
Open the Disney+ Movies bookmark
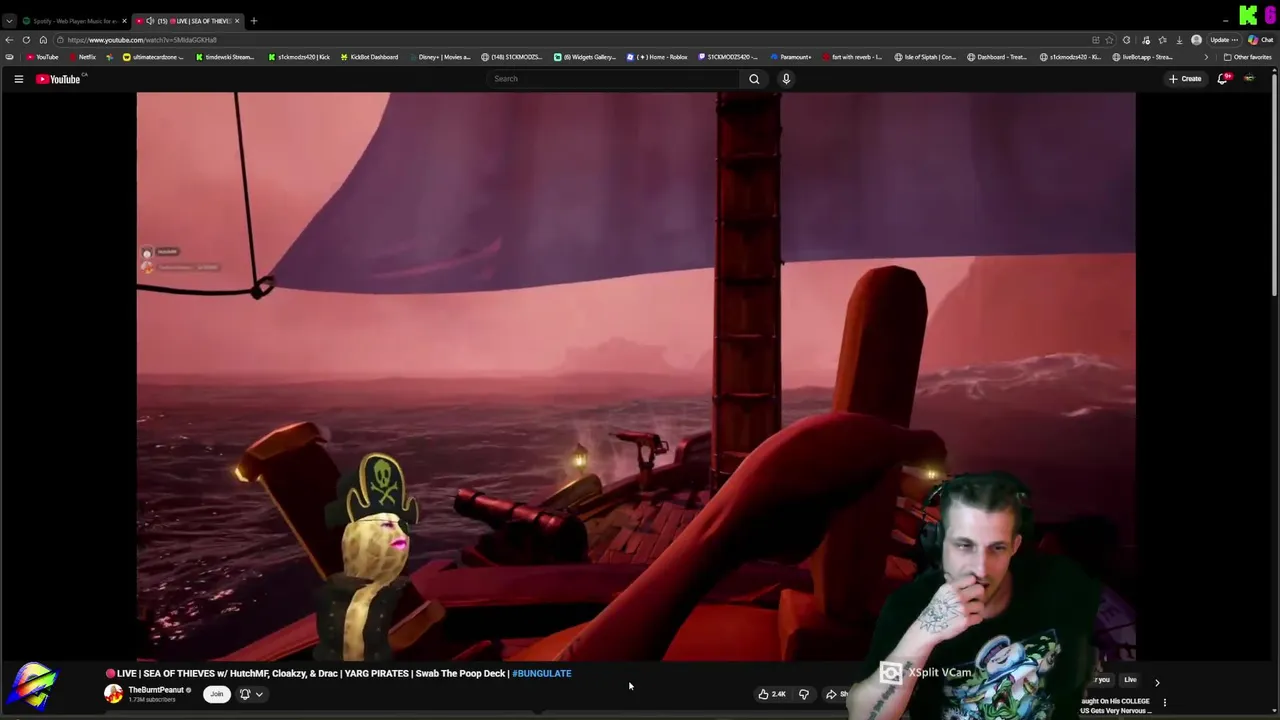pos(439,57)
